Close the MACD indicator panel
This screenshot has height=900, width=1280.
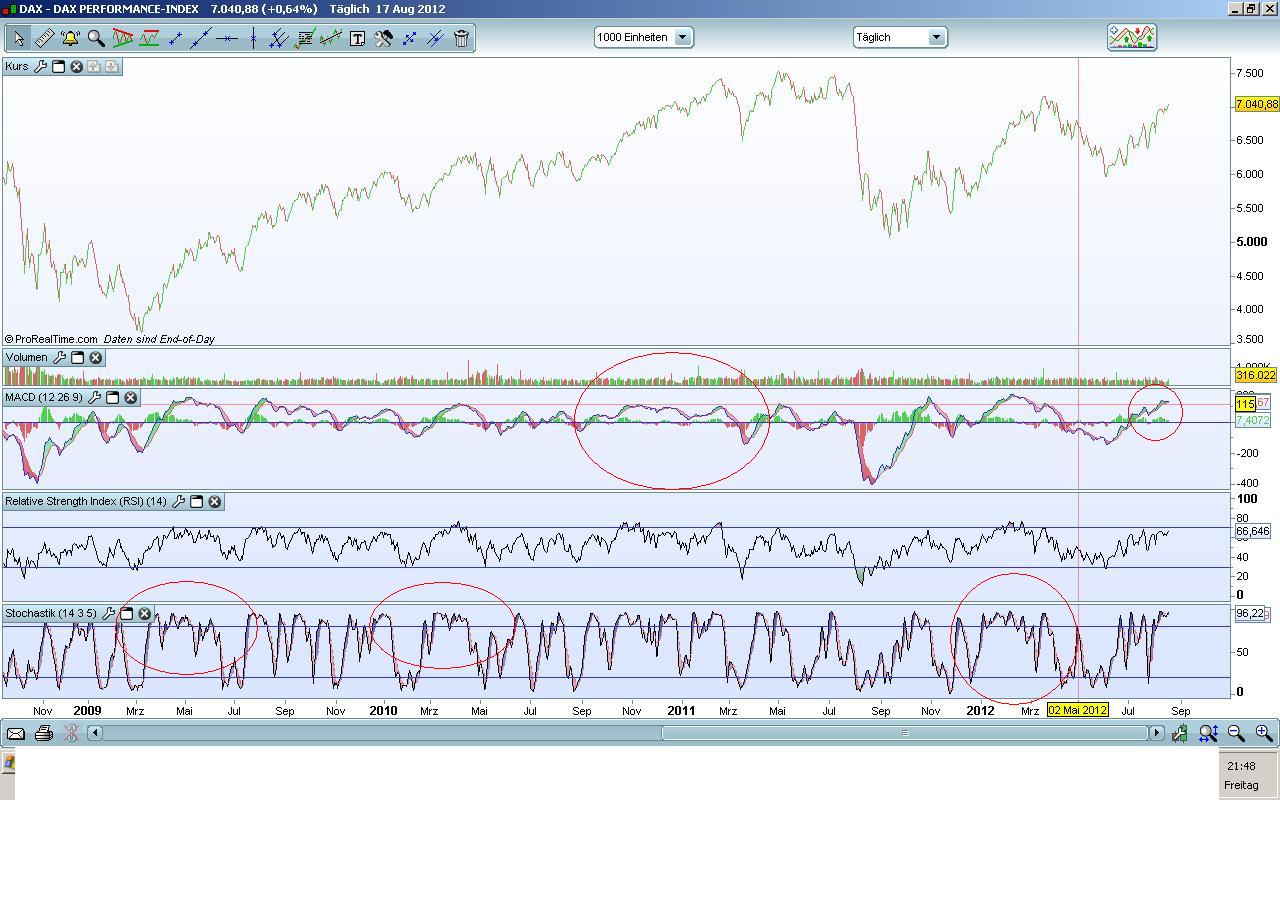tap(130, 397)
